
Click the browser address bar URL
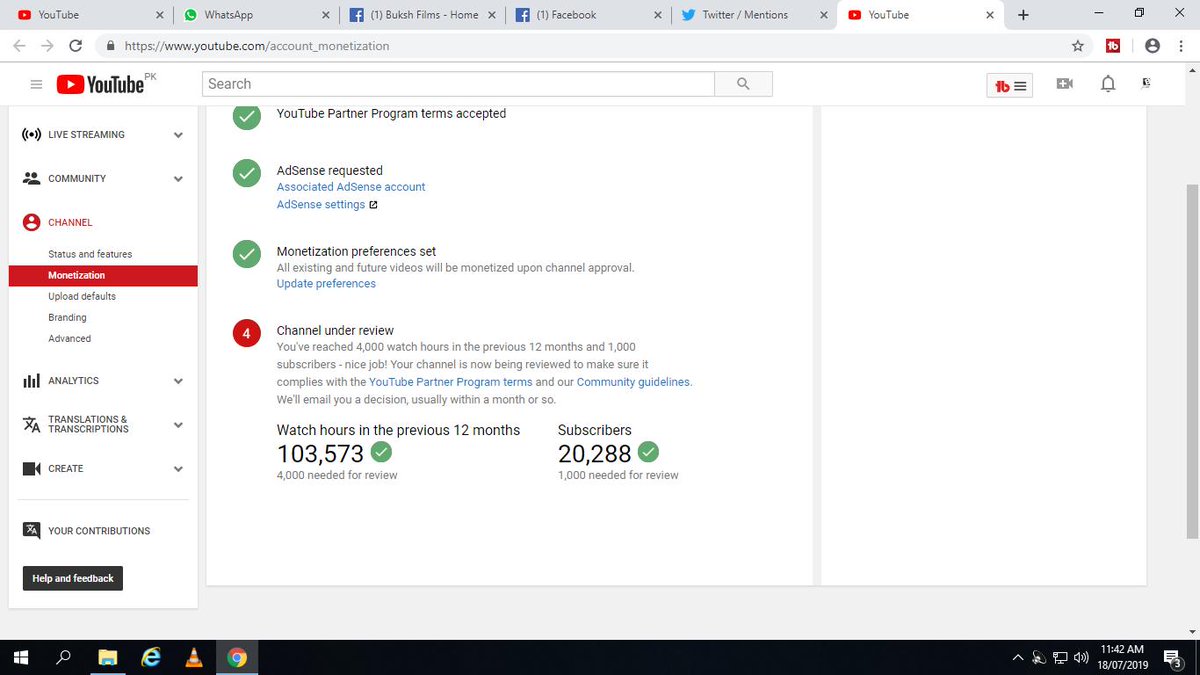click(257, 46)
